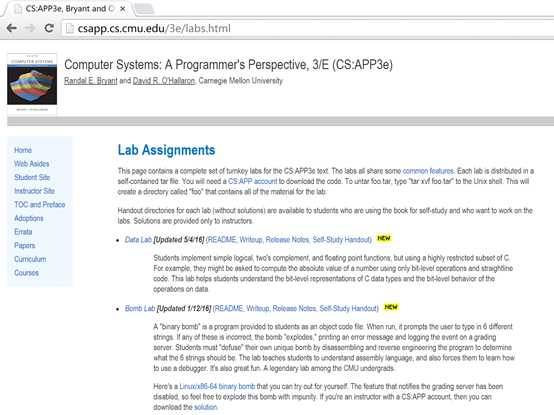This screenshot has height=415, width=554.
Task: Click the address bar URL field
Action: [307, 28]
